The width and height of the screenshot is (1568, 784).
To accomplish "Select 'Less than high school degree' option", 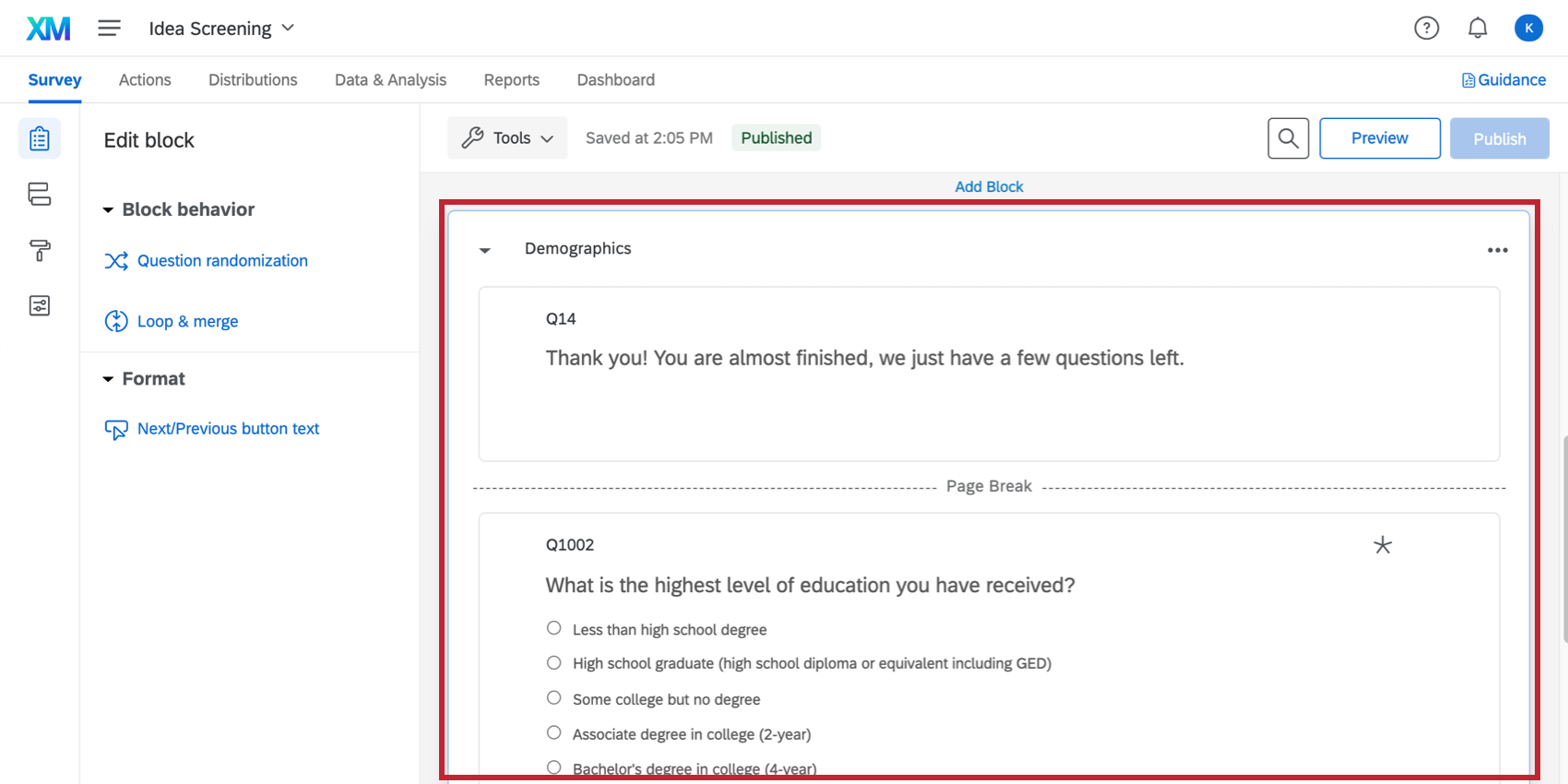I will pos(554,628).
